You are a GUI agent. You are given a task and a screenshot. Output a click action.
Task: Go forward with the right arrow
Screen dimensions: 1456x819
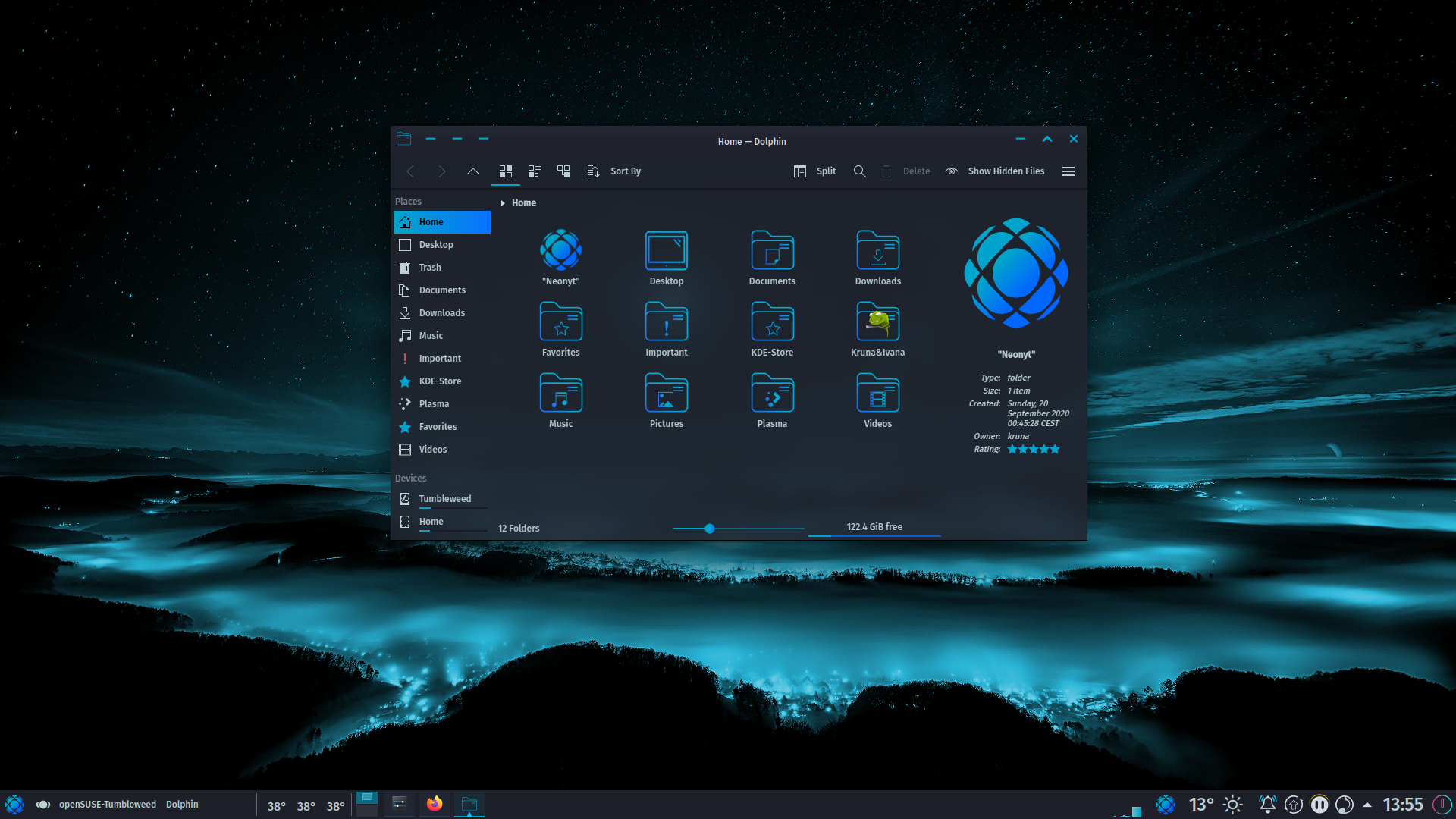(x=441, y=171)
